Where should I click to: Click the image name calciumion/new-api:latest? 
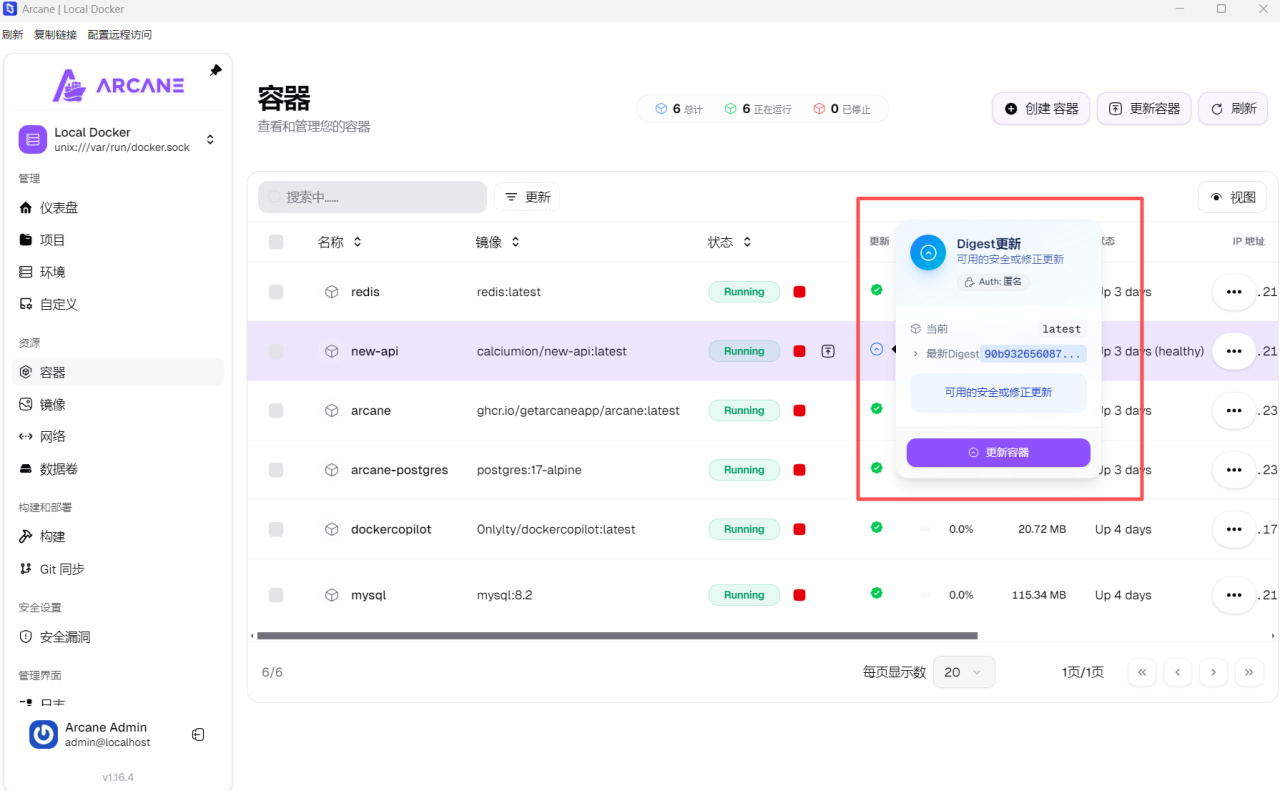click(x=552, y=351)
